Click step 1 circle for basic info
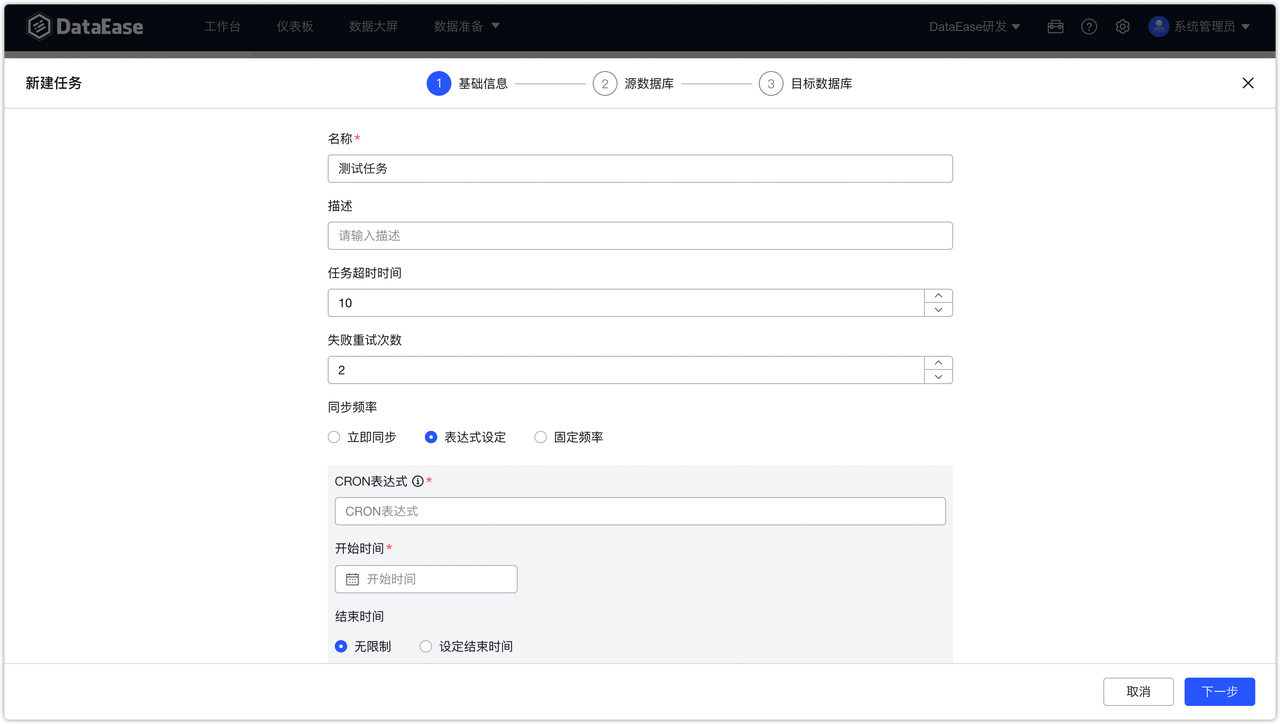The height and width of the screenshot is (724, 1280). click(438, 84)
